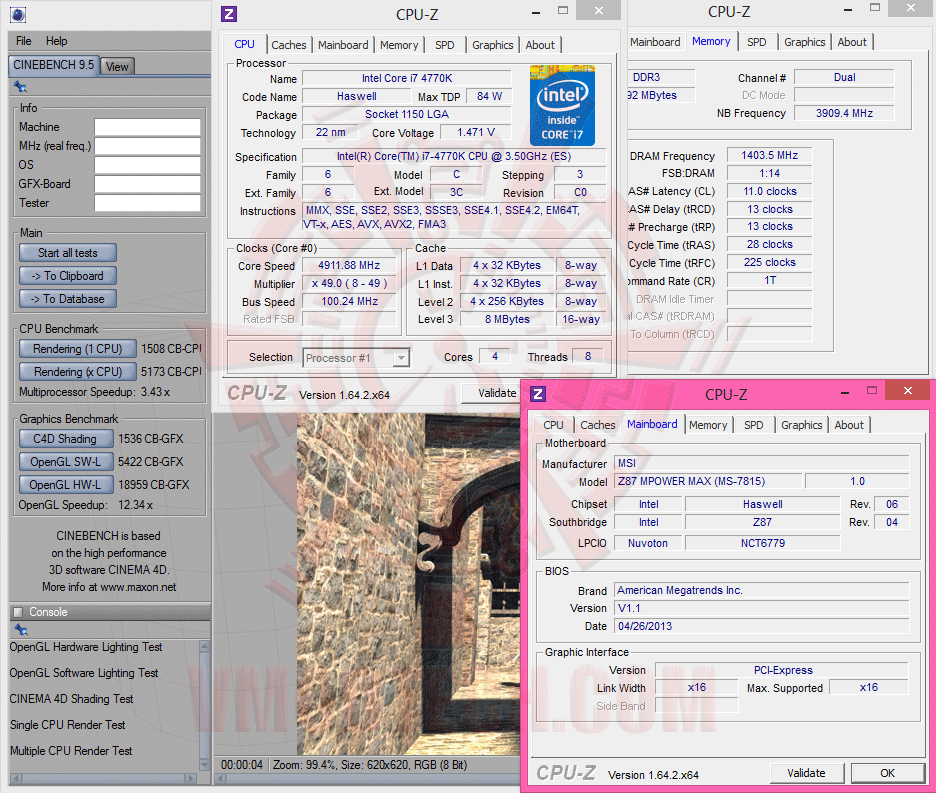This screenshot has width=936, height=793.
Task: Run the Rendering (1 CPU) benchmark
Action: click(78, 349)
